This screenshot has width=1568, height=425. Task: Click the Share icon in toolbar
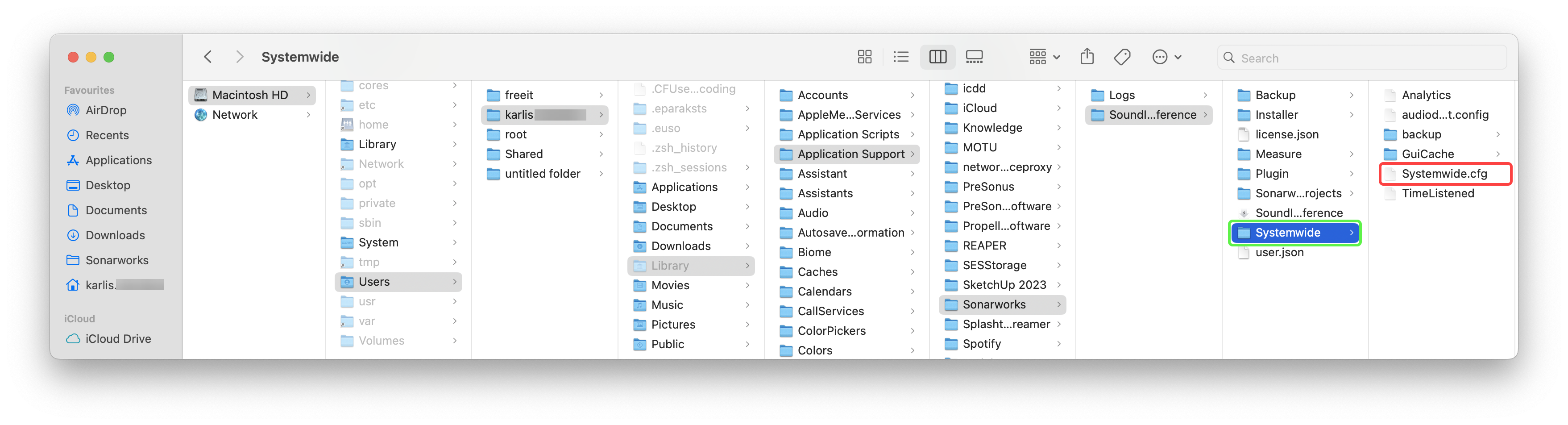(1087, 57)
